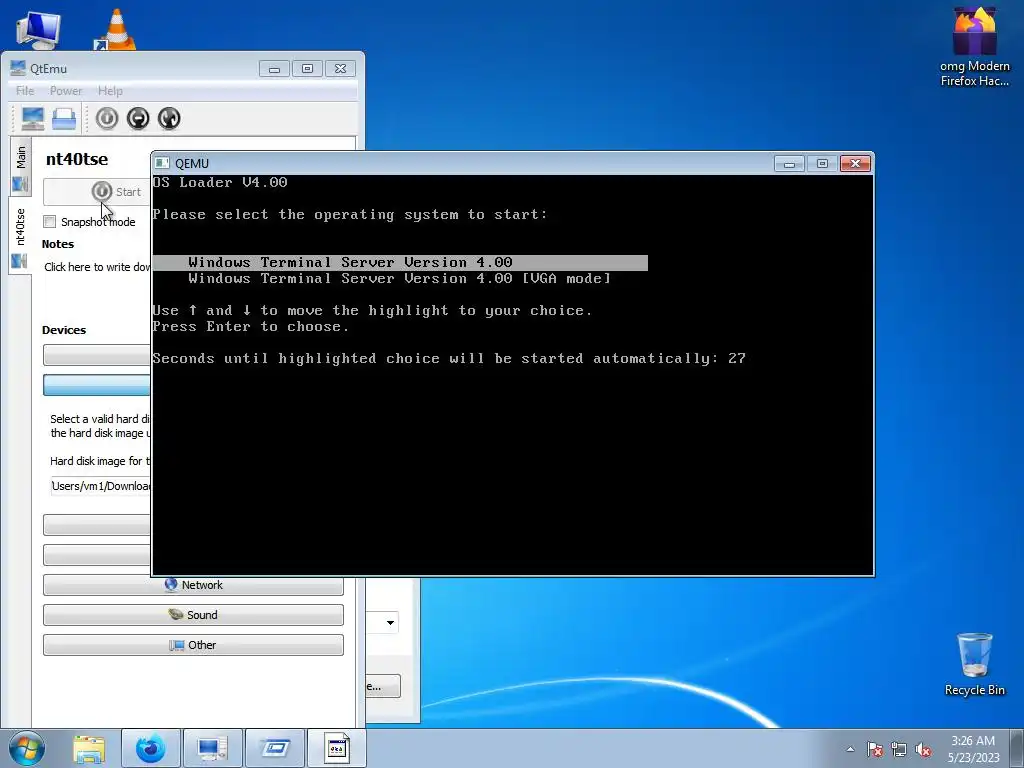The width and height of the screenshot is (1024, 768).
Task: Open the network tray icon
Action: click(x=899, y=750)
